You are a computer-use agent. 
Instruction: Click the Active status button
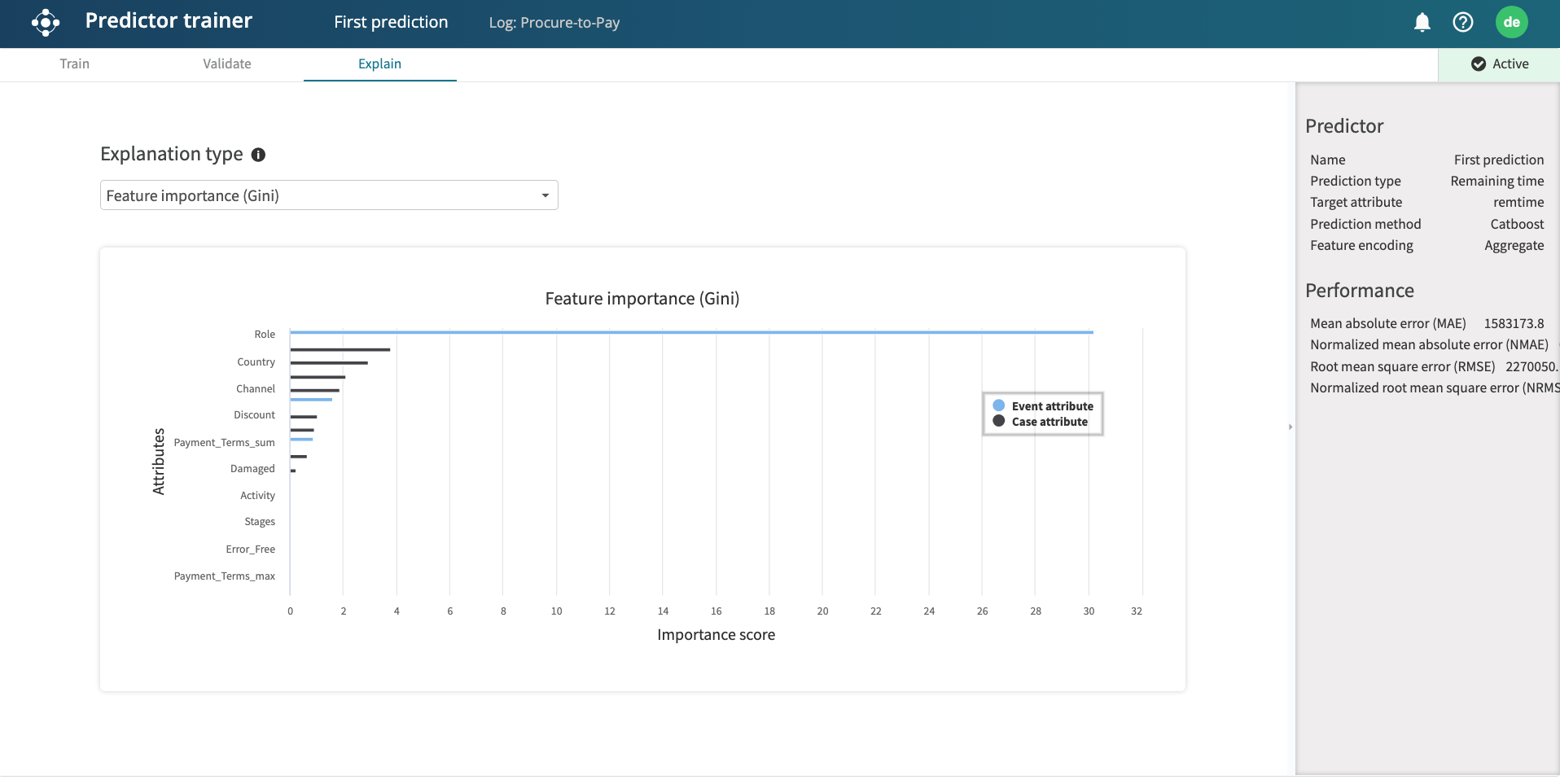1499,64
